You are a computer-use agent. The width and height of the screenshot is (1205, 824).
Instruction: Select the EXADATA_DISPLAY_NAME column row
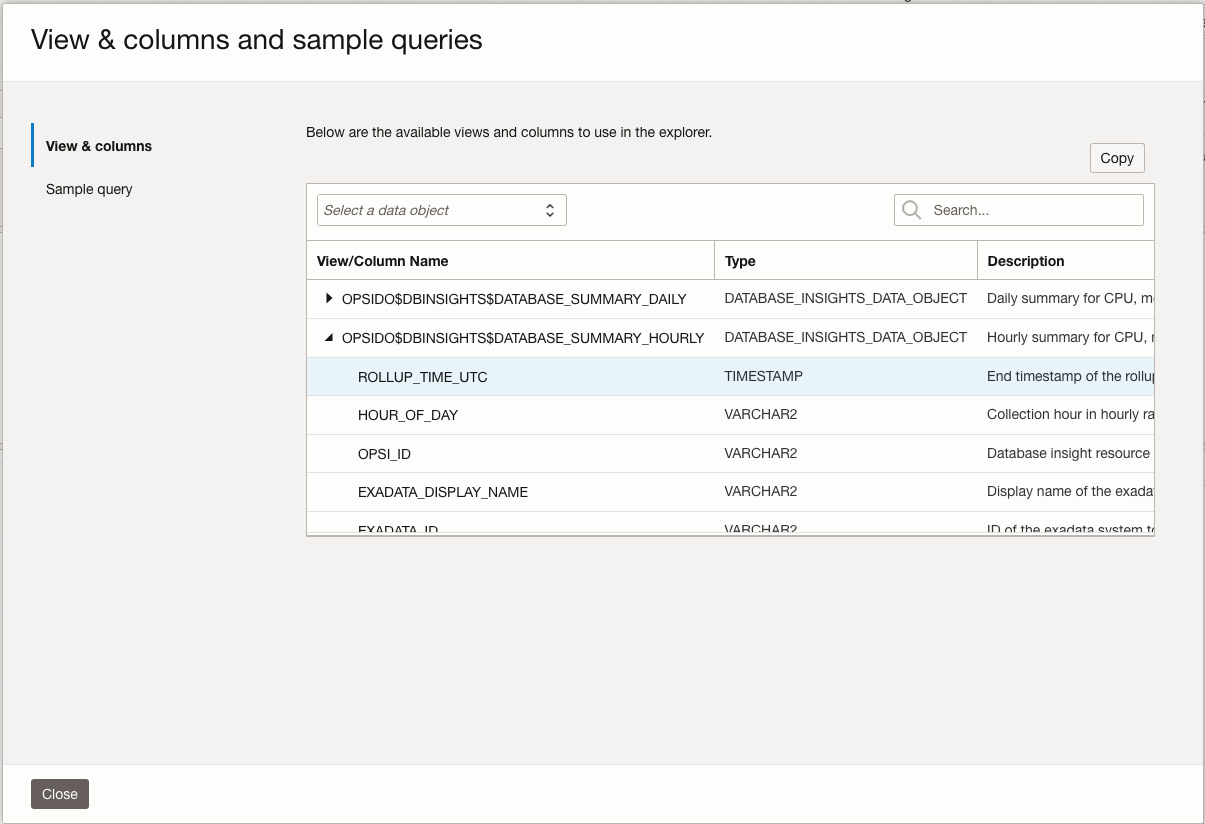pyautogui.click(x=442, y=492)
